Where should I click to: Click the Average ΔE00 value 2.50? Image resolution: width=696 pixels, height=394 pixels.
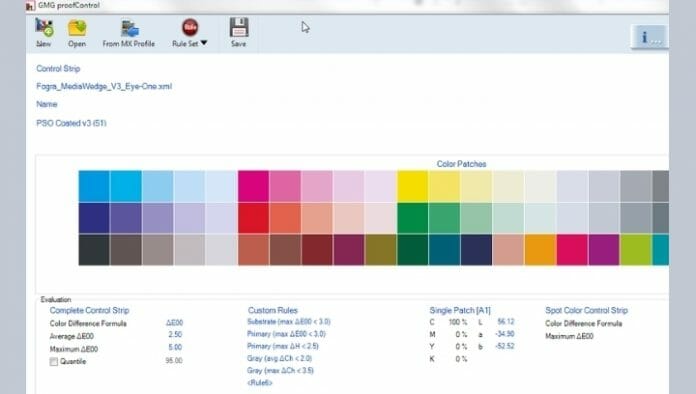pyautogui.click(x=175, y=335)
